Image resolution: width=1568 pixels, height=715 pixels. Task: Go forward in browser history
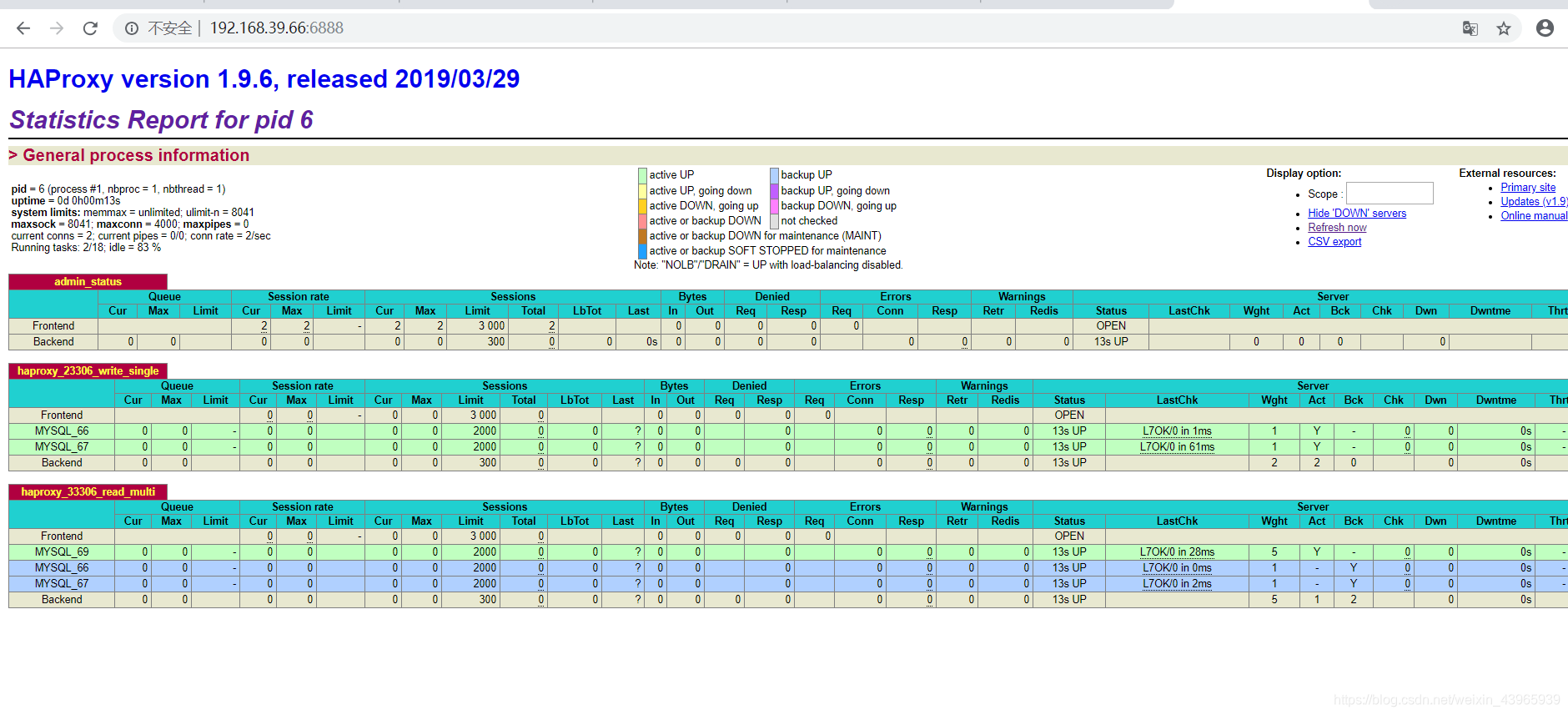click(x=57, y=28)
